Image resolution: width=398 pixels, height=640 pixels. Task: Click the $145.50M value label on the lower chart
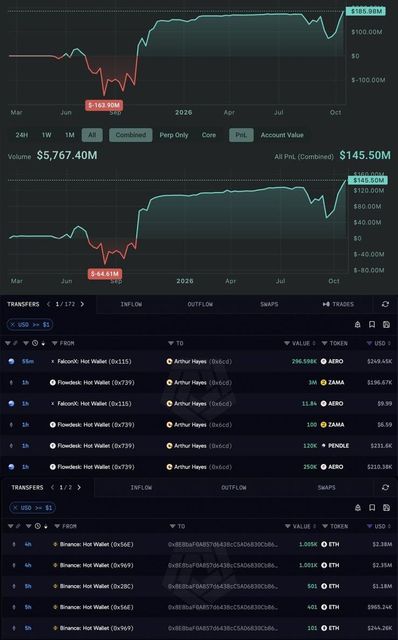368,180
